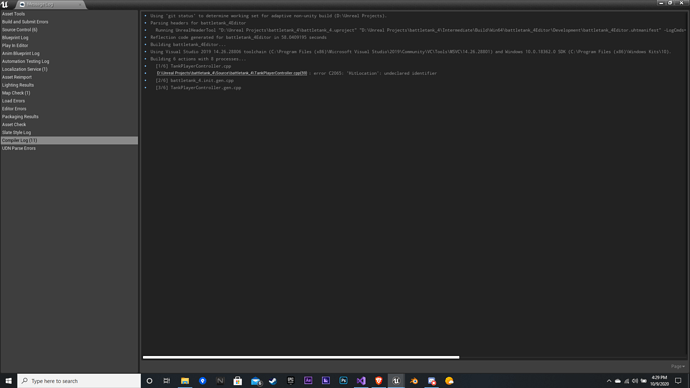Show hidden system tray icons
690x388 pixels.
pyautogui.click(x=609, y=381)
